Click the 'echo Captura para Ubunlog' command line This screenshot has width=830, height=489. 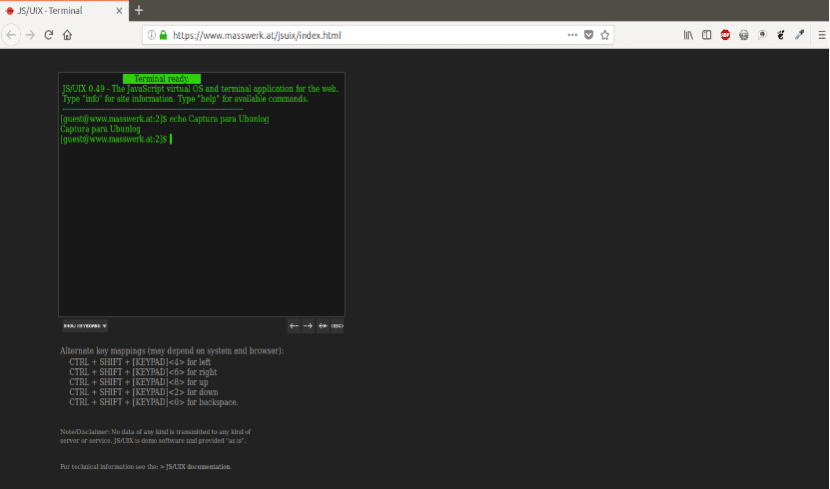click(x=165, y=119)
